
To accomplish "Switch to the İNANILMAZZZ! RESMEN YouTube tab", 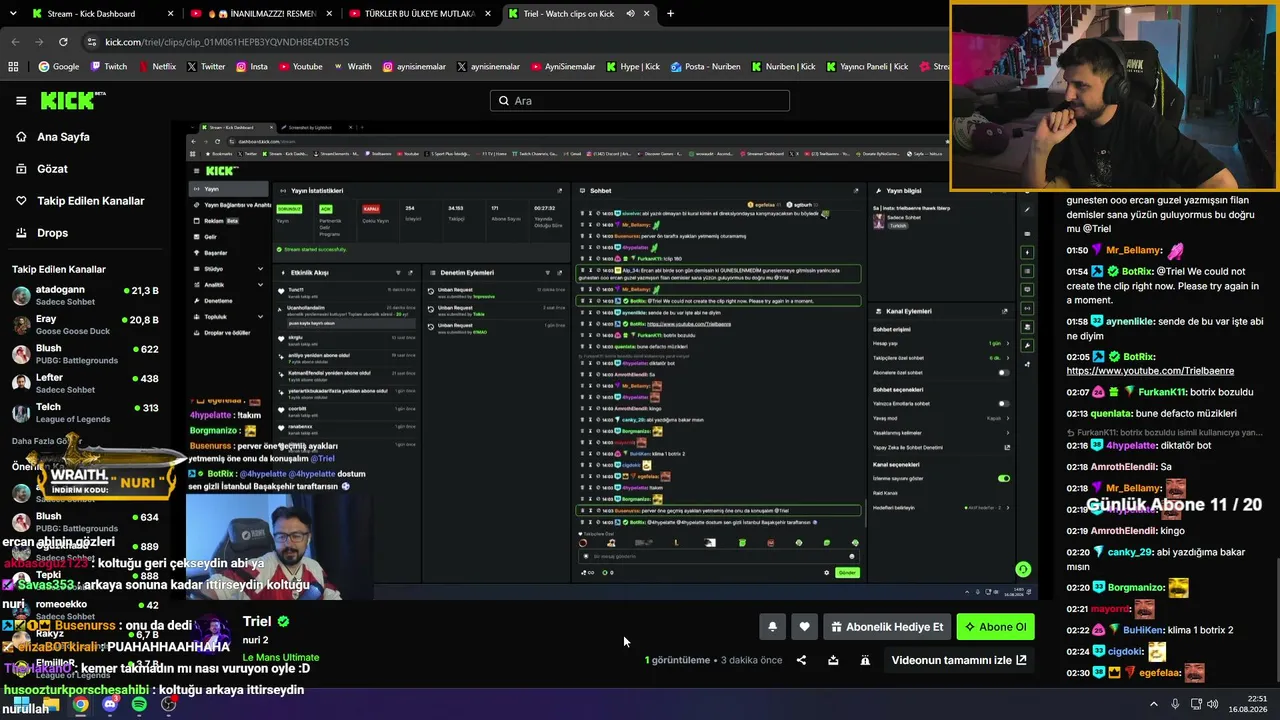I will (x=262, y=14).
